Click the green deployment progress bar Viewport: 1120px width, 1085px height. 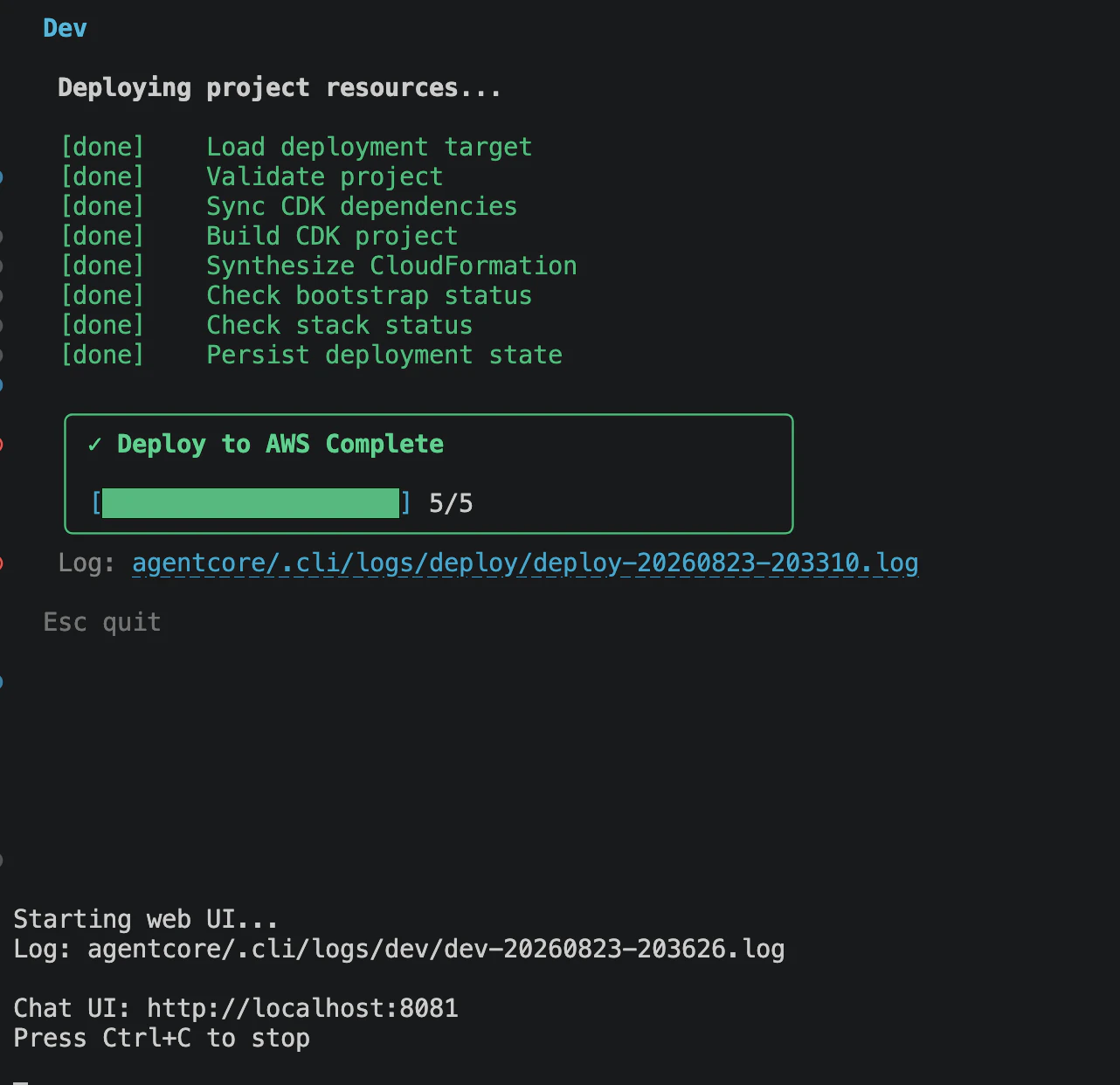coord(251,503)
